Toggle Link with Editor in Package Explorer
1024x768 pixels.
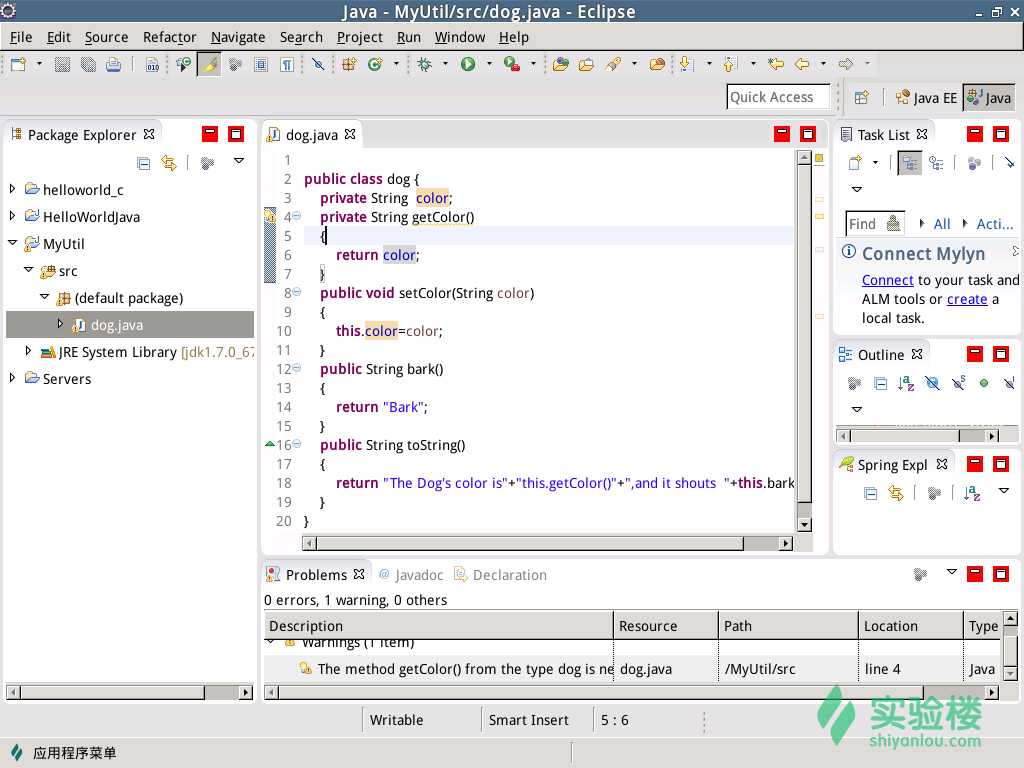[169, 163]
